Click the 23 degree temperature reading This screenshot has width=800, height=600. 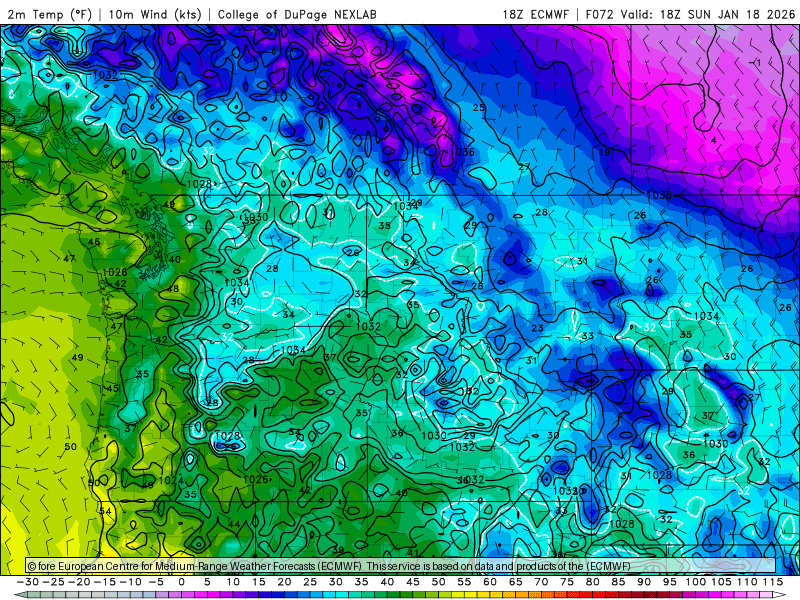click(x=537, y=328)
